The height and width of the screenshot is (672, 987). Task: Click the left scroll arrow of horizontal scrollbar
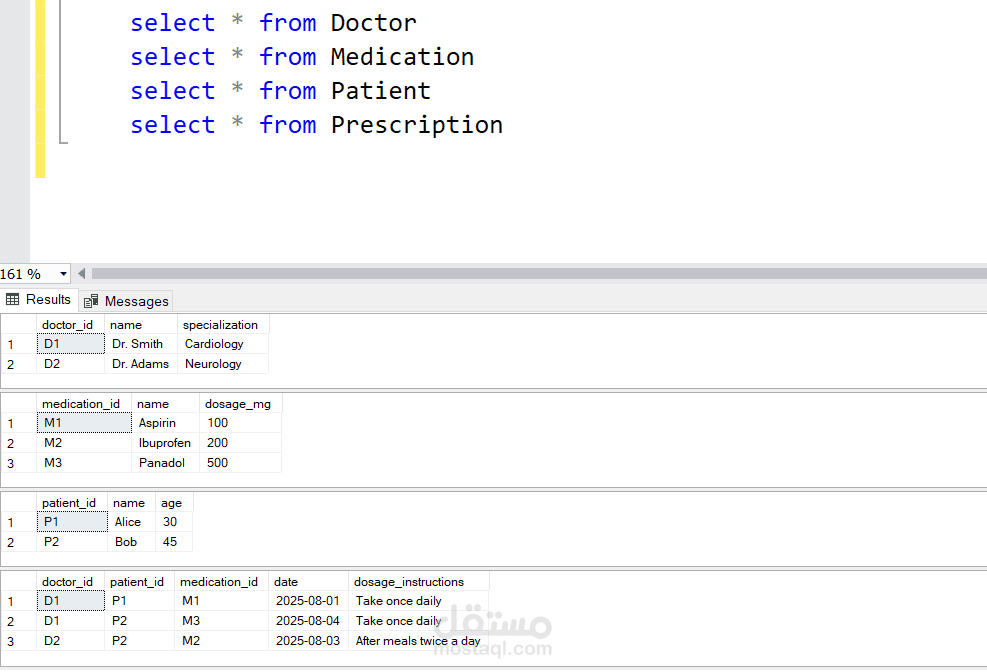click(81, 274)
